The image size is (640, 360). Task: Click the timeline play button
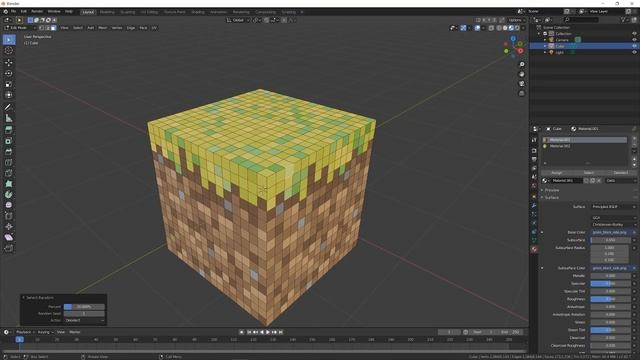tap(268, 332)
